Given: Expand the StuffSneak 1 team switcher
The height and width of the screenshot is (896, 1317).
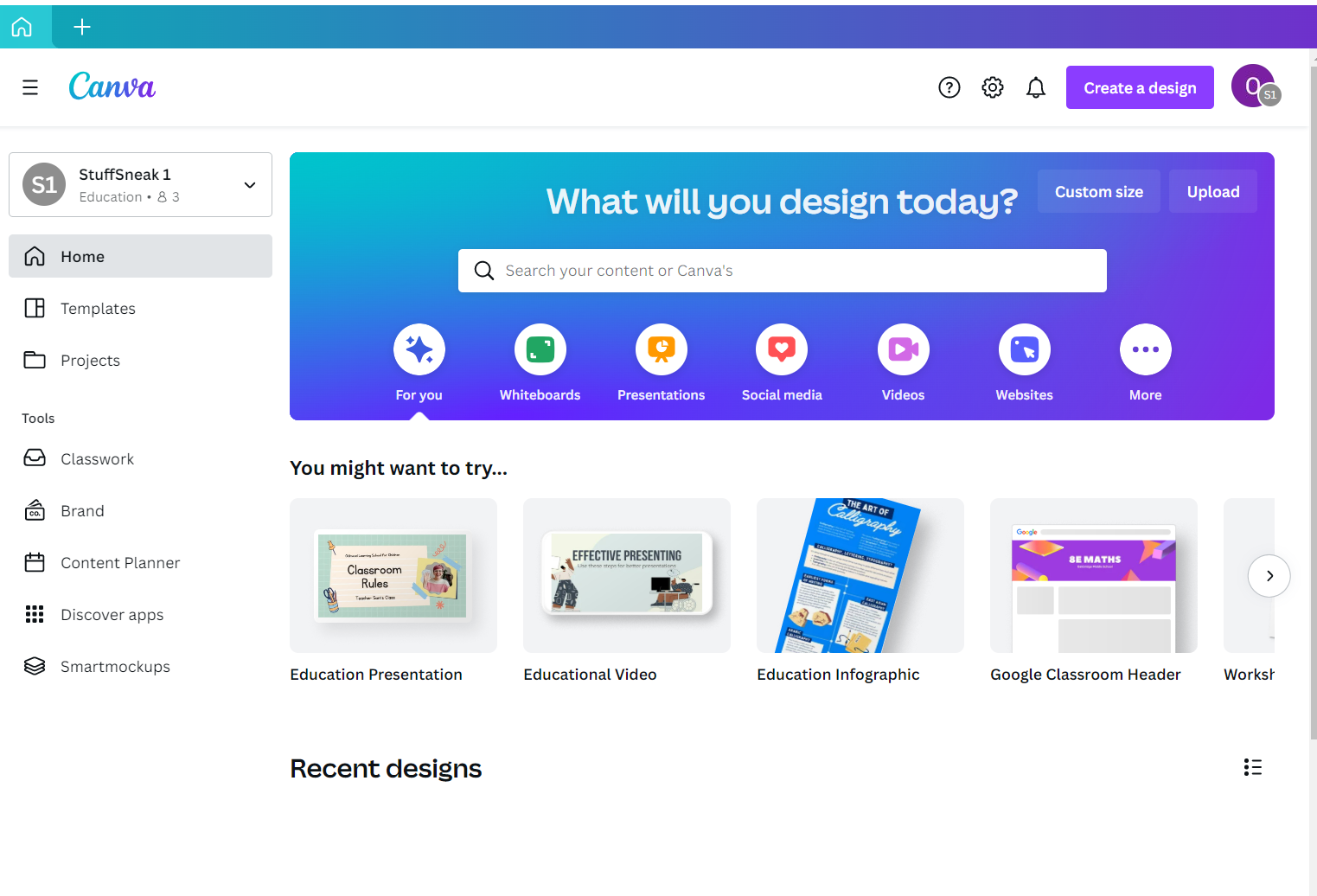Looking at the screenshot, I should [x=140, y=184].
